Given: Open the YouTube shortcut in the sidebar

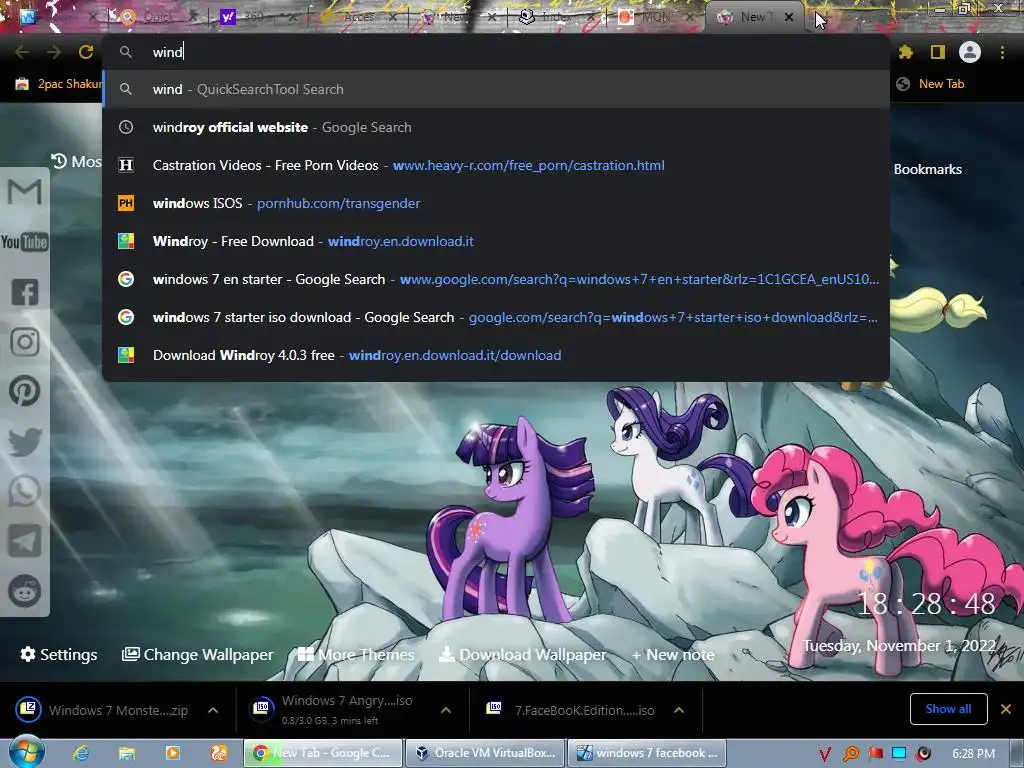Looking at the screenshot, I should (25, 242).
